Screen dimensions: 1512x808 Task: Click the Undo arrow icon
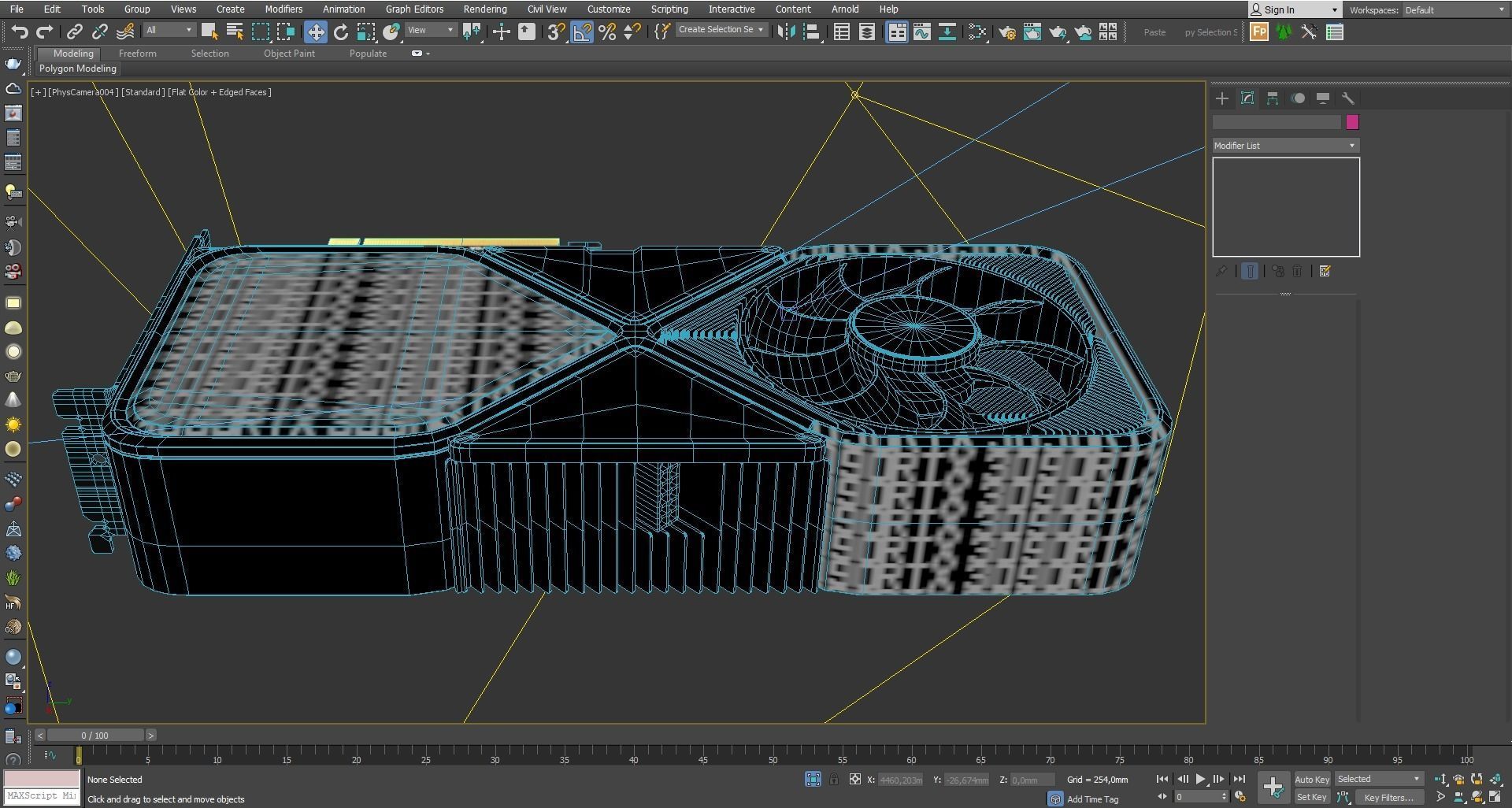20,32
